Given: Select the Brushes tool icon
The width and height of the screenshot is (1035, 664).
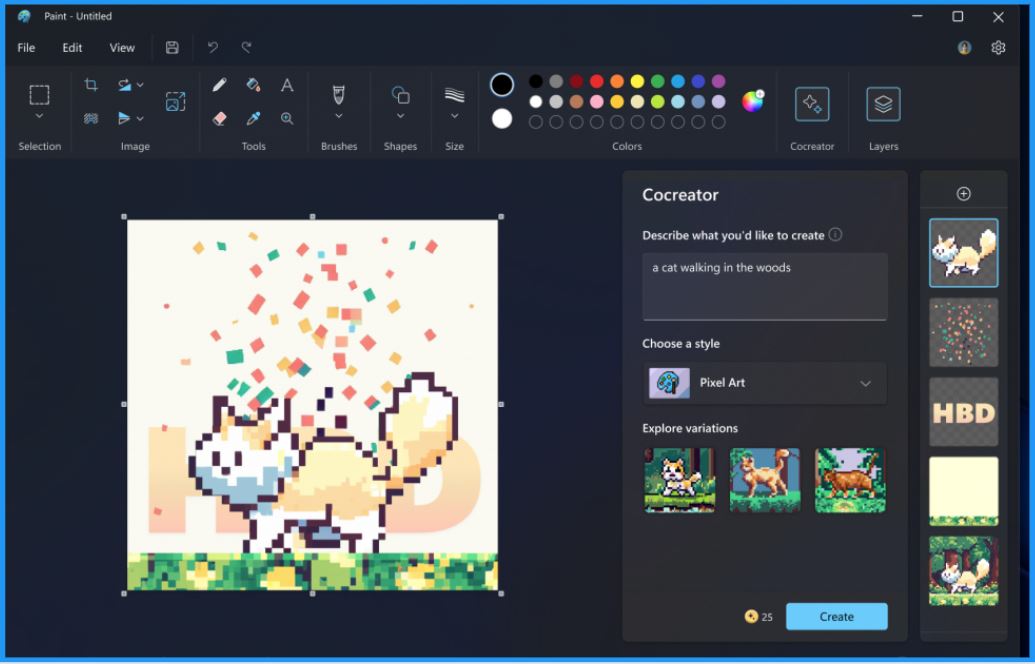Looking at the screenshot, I should (x=339, y=95).
